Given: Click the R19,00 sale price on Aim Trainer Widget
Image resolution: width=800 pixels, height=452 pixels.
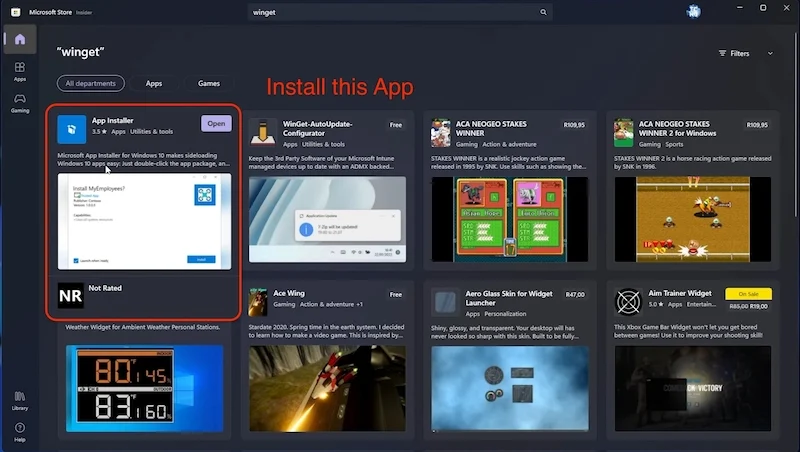Looking at the screenshot, I should tap(759, 307).
